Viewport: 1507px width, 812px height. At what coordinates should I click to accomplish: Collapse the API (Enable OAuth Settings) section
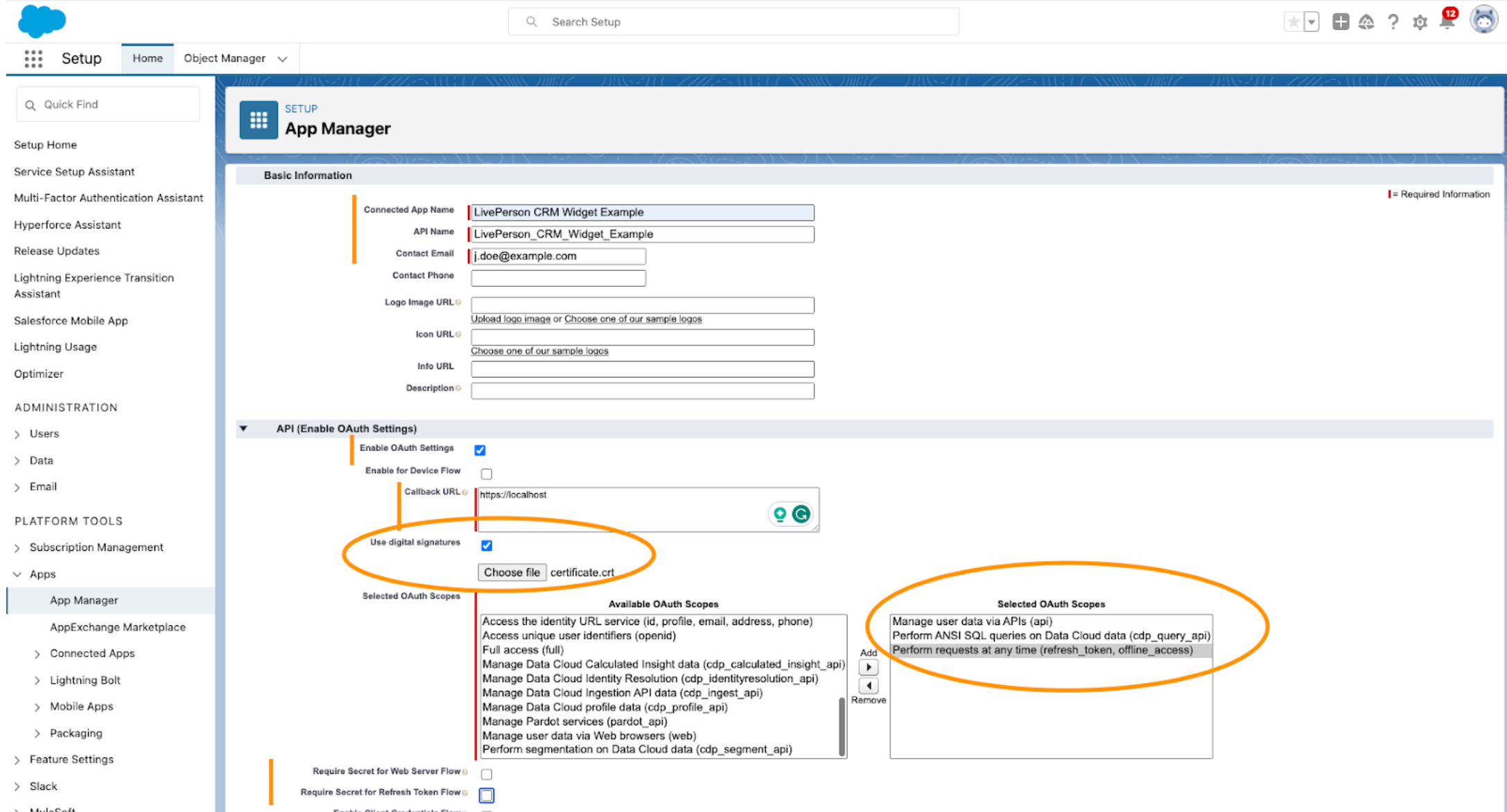244,429
